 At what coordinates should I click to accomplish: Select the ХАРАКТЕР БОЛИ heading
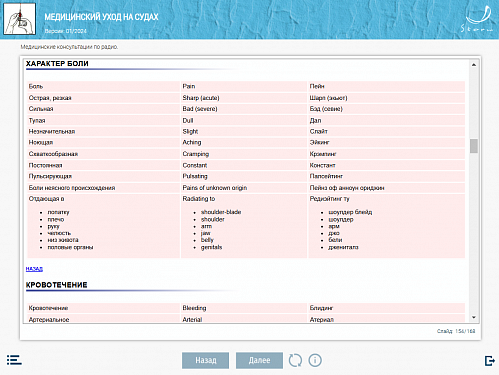pos(57,64)
